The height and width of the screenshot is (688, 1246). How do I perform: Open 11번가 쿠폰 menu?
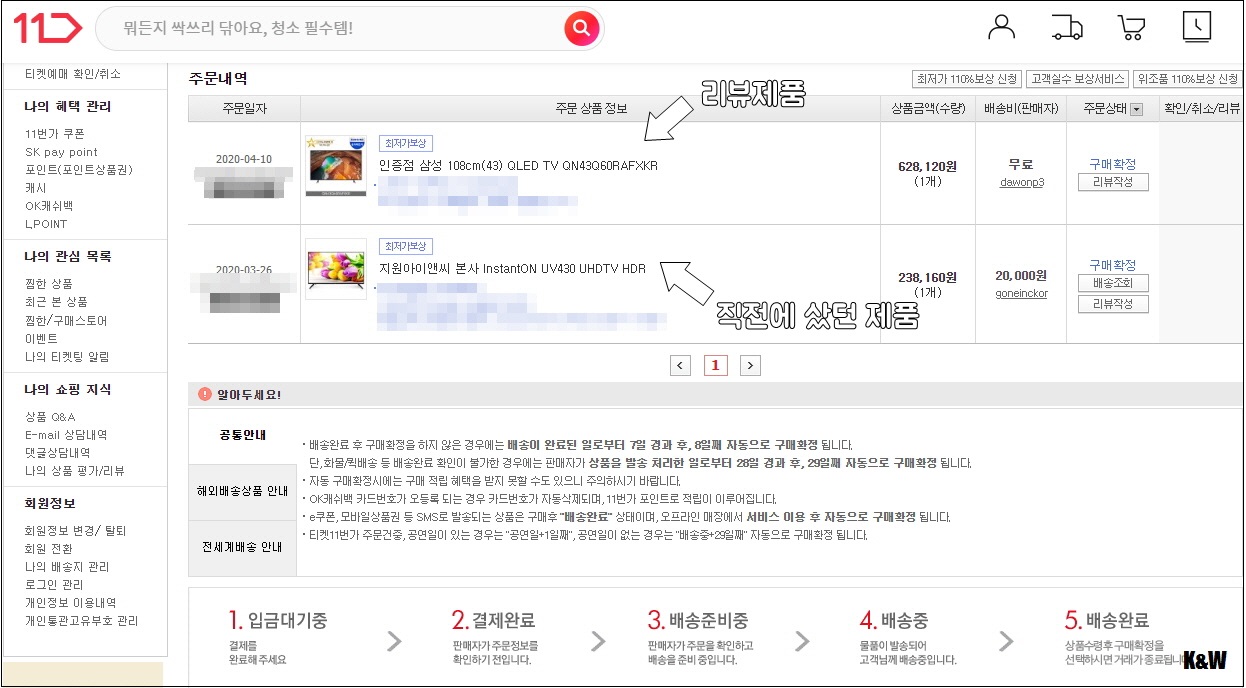pos(55,134)
